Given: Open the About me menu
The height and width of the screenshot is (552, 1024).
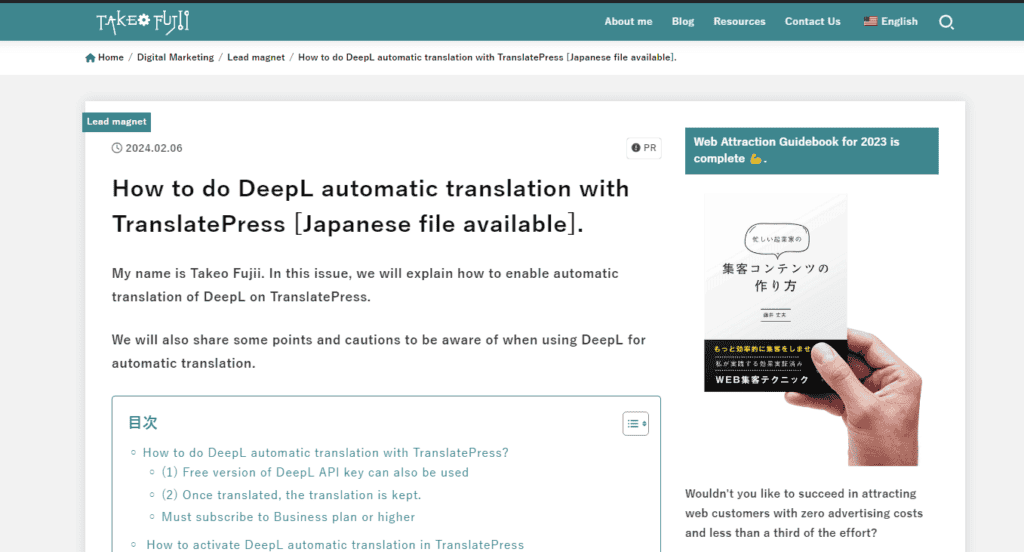Looking at the screenshot, I should 628,22.
